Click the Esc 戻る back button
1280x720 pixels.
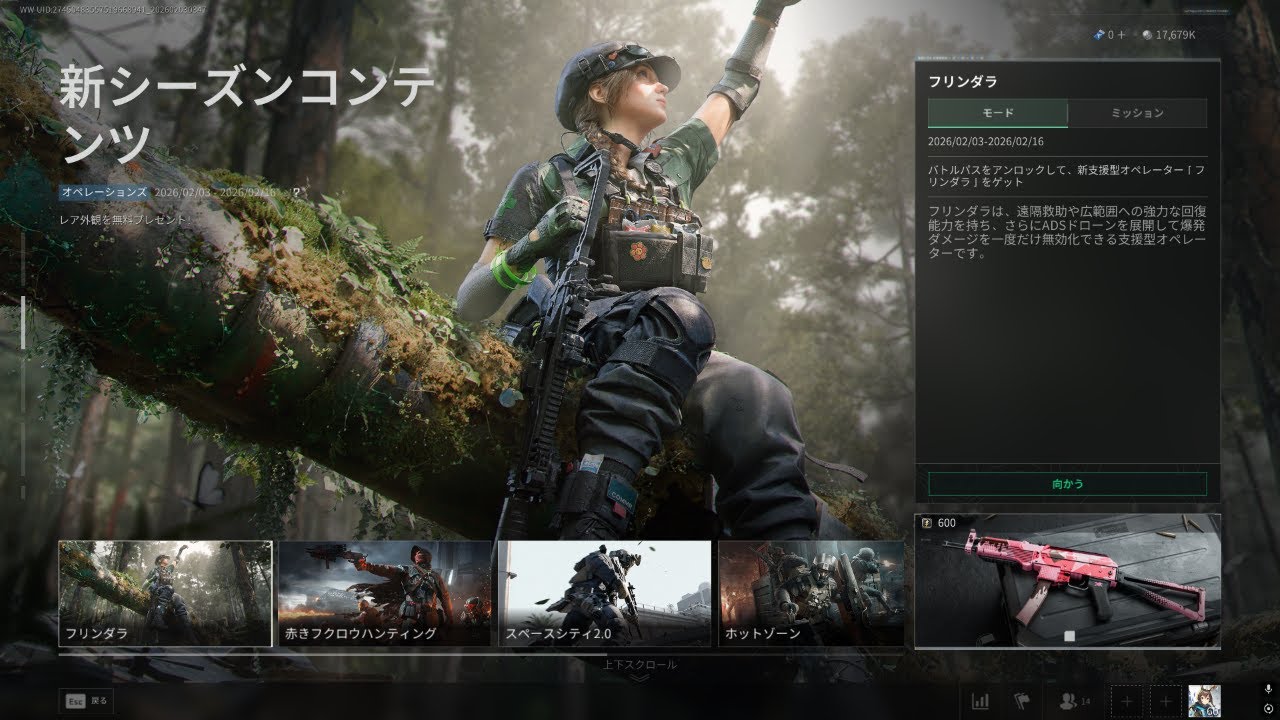[x=84, y=701]
